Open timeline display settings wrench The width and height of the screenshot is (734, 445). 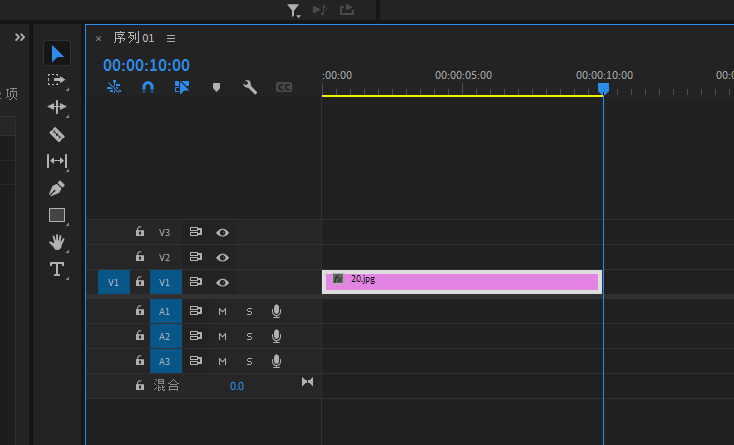[x=250, y=88]
